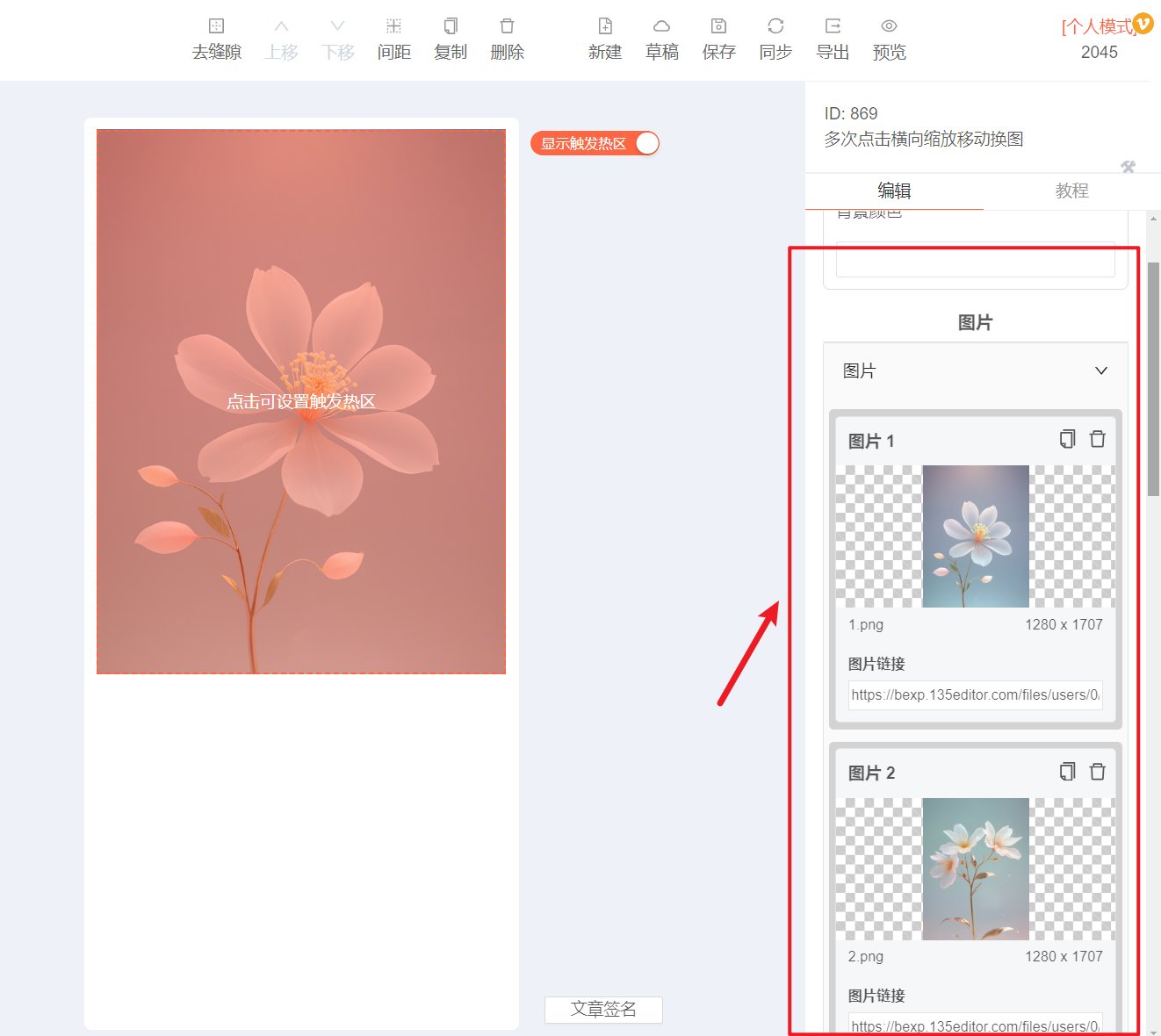1161x1036 pixels.
Task: Click the 保存 save icon
Action: (718, 26)
